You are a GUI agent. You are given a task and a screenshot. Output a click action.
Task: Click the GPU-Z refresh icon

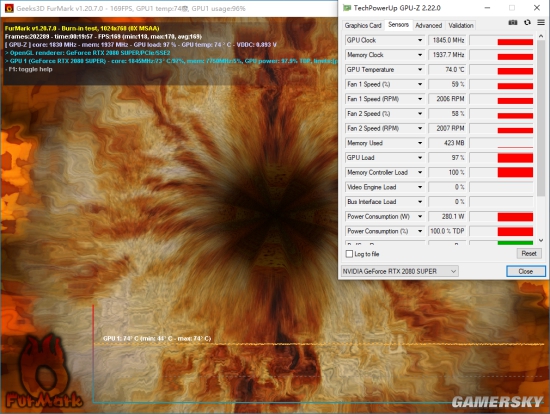coord(527,22)
